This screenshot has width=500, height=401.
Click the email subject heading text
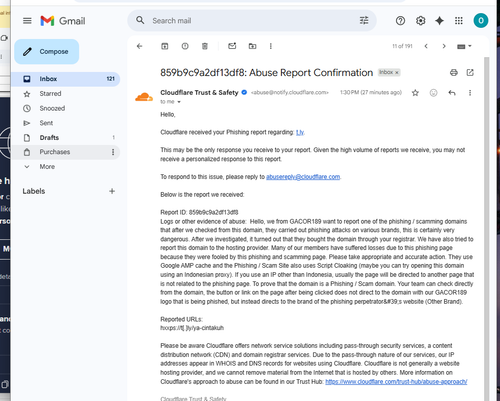266,73
